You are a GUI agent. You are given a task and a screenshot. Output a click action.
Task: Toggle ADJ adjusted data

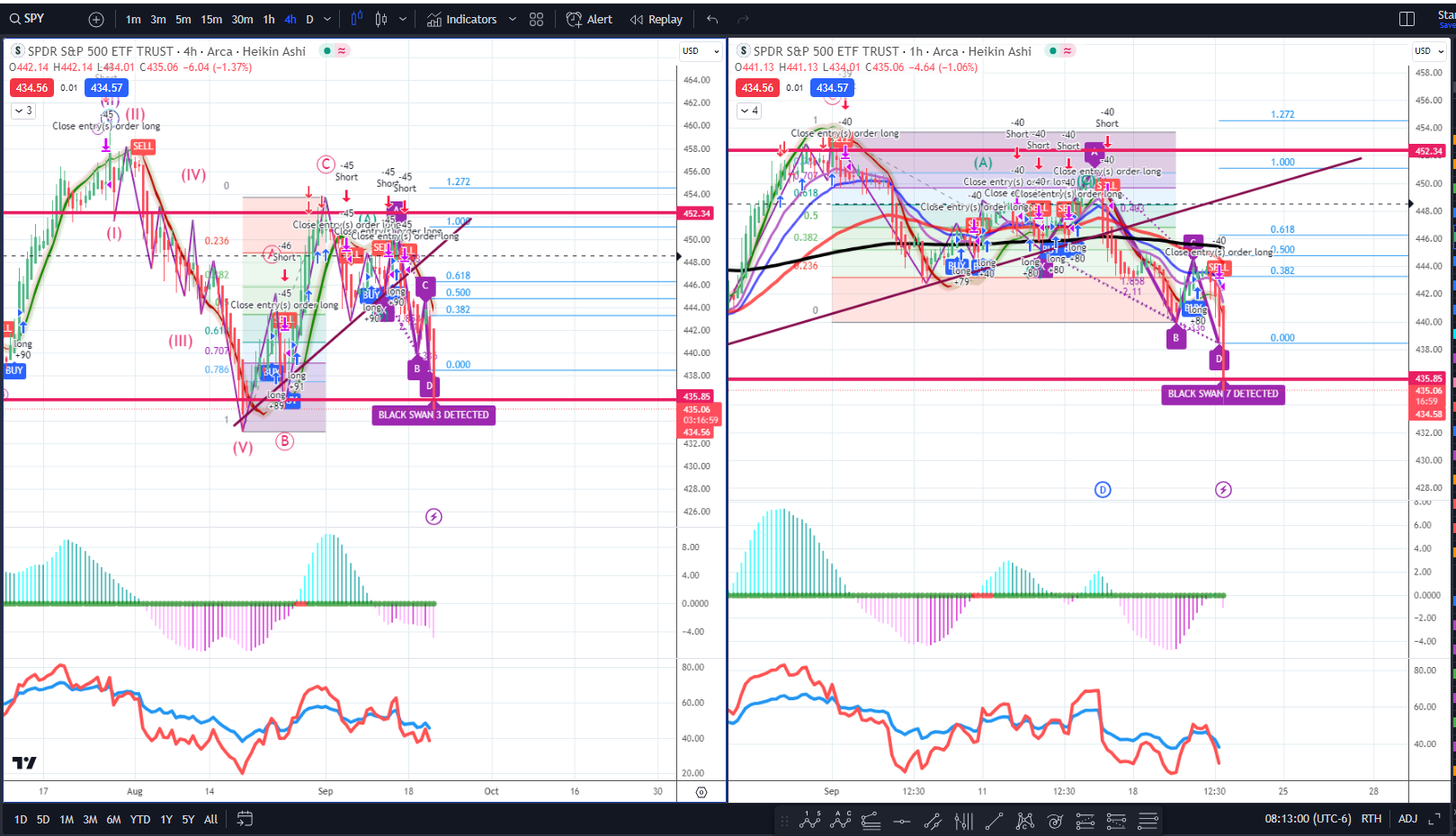click(1407, 819)
